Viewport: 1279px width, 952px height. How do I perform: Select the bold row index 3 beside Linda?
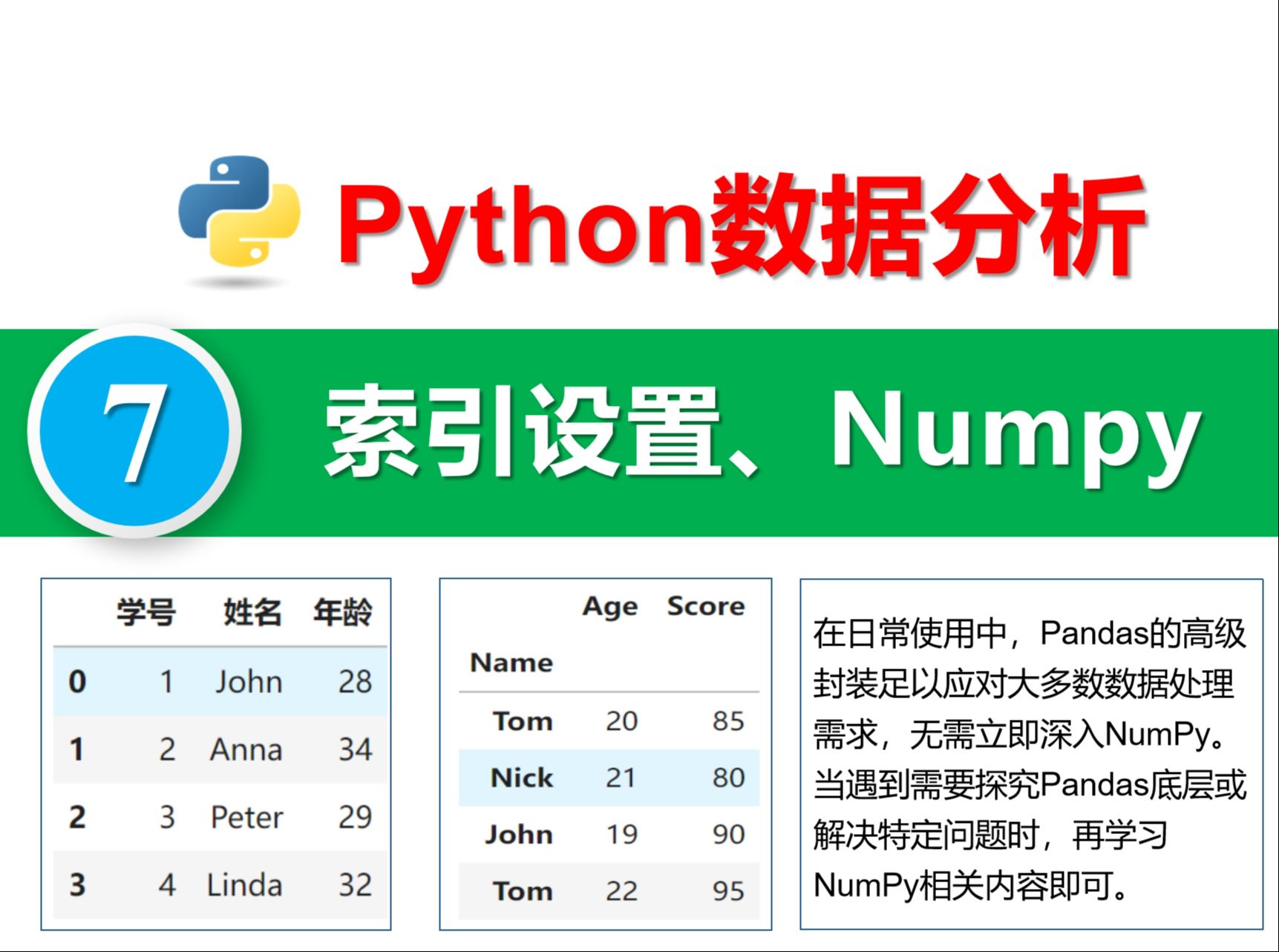pos(76,884)
